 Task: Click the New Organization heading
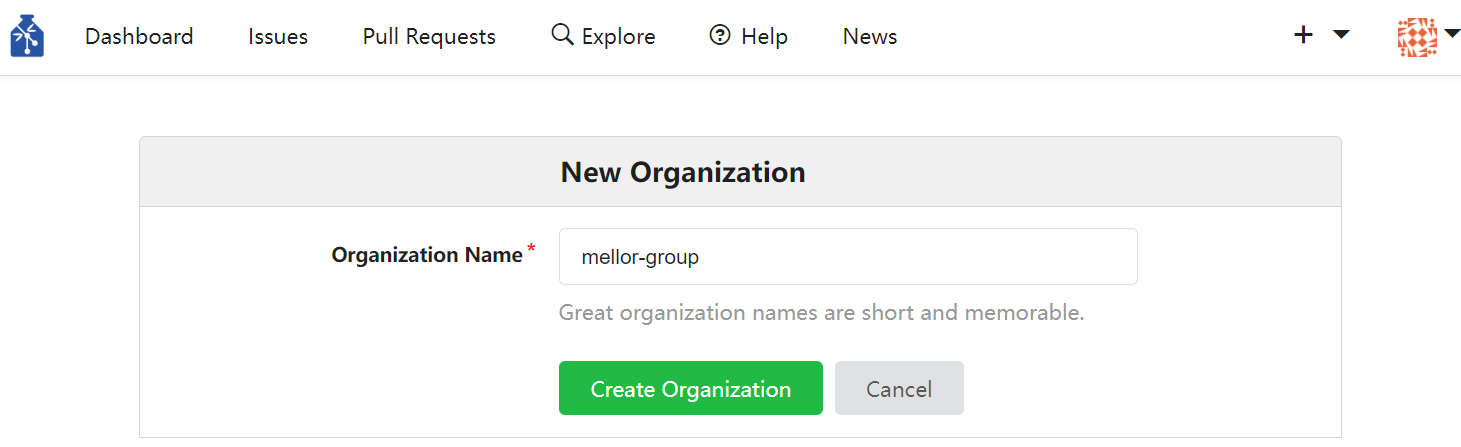(x=683, y=172)
